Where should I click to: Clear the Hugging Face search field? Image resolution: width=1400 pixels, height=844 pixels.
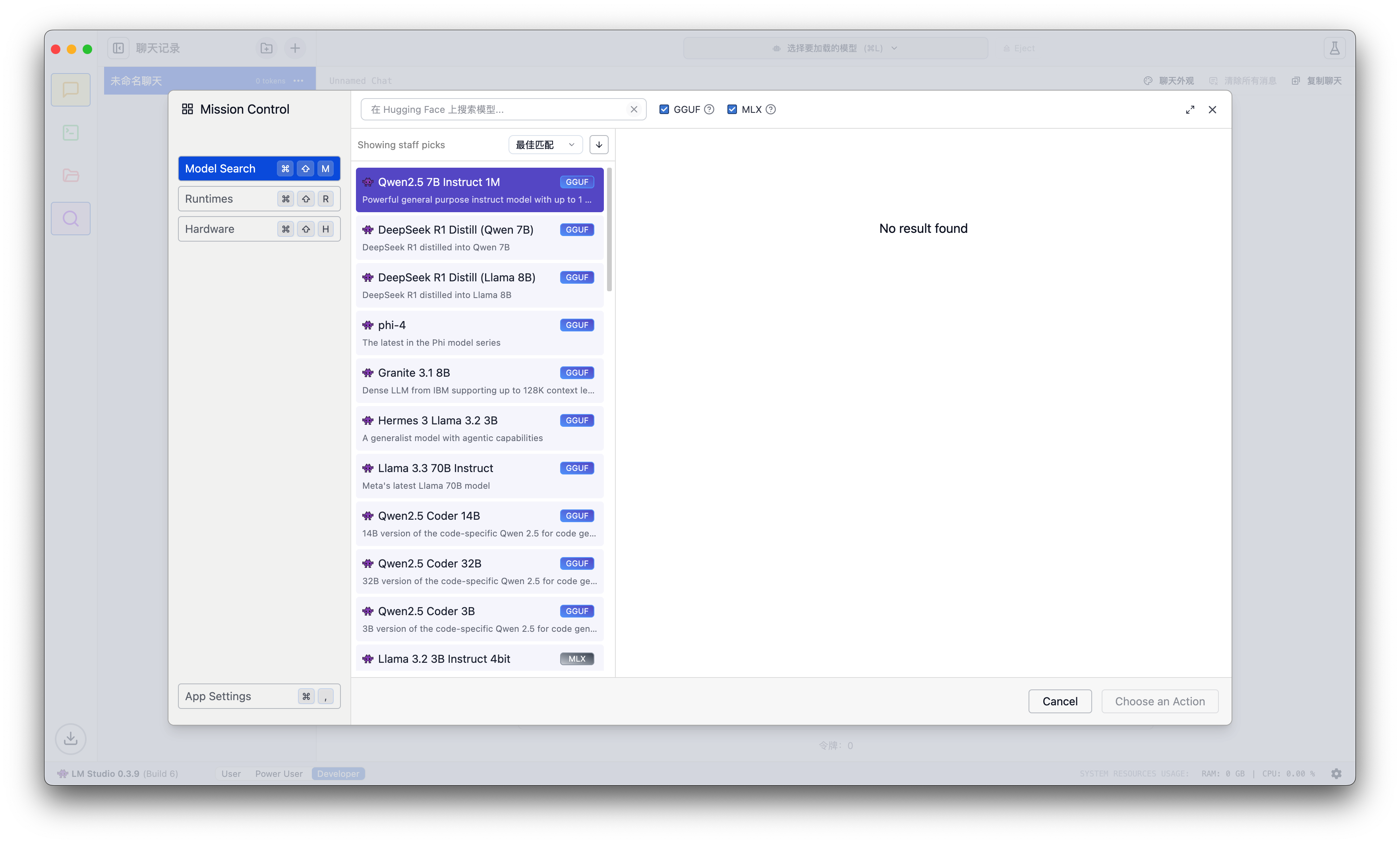(634, 110)
